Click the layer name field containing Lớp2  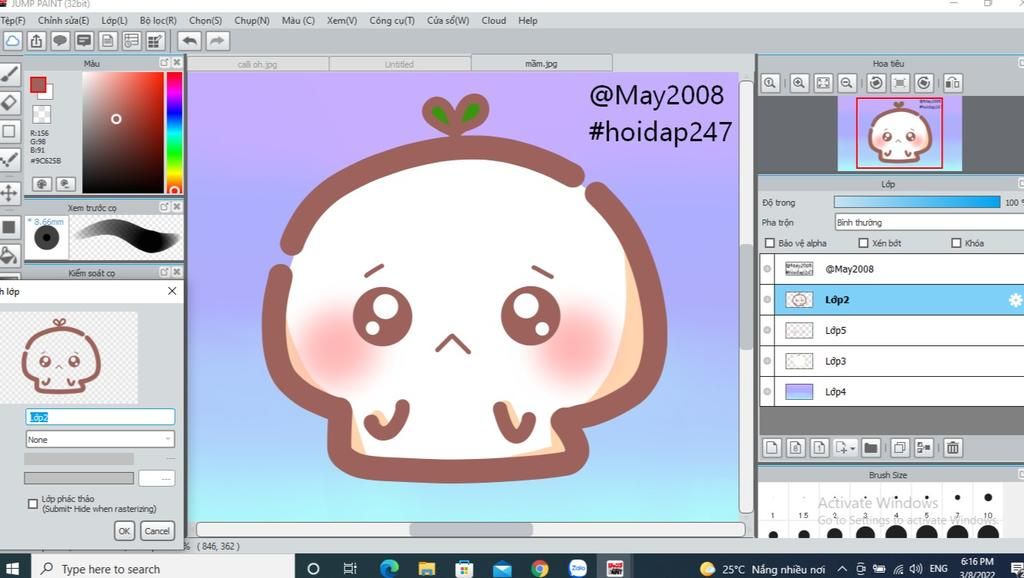tap(101, 417)
